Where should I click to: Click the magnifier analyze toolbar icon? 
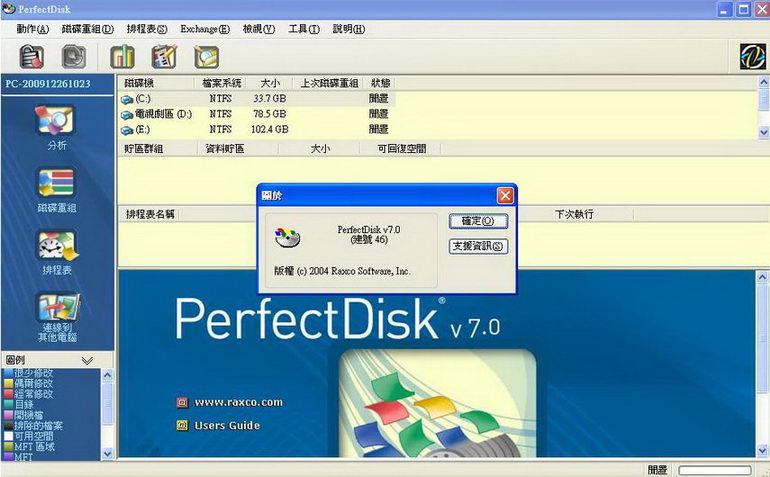206,56
